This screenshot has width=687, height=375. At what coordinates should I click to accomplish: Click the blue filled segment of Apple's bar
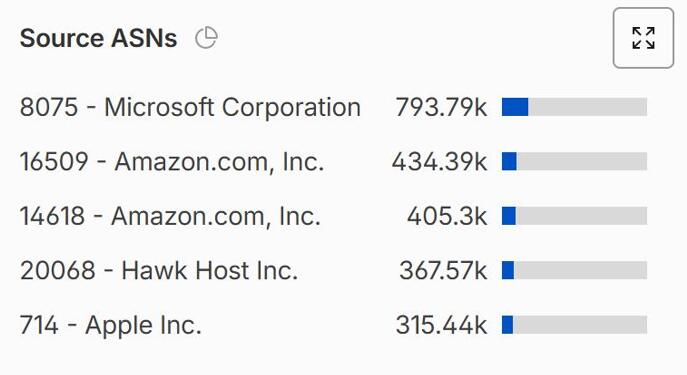pyautogui.click(x=507, y=325)
